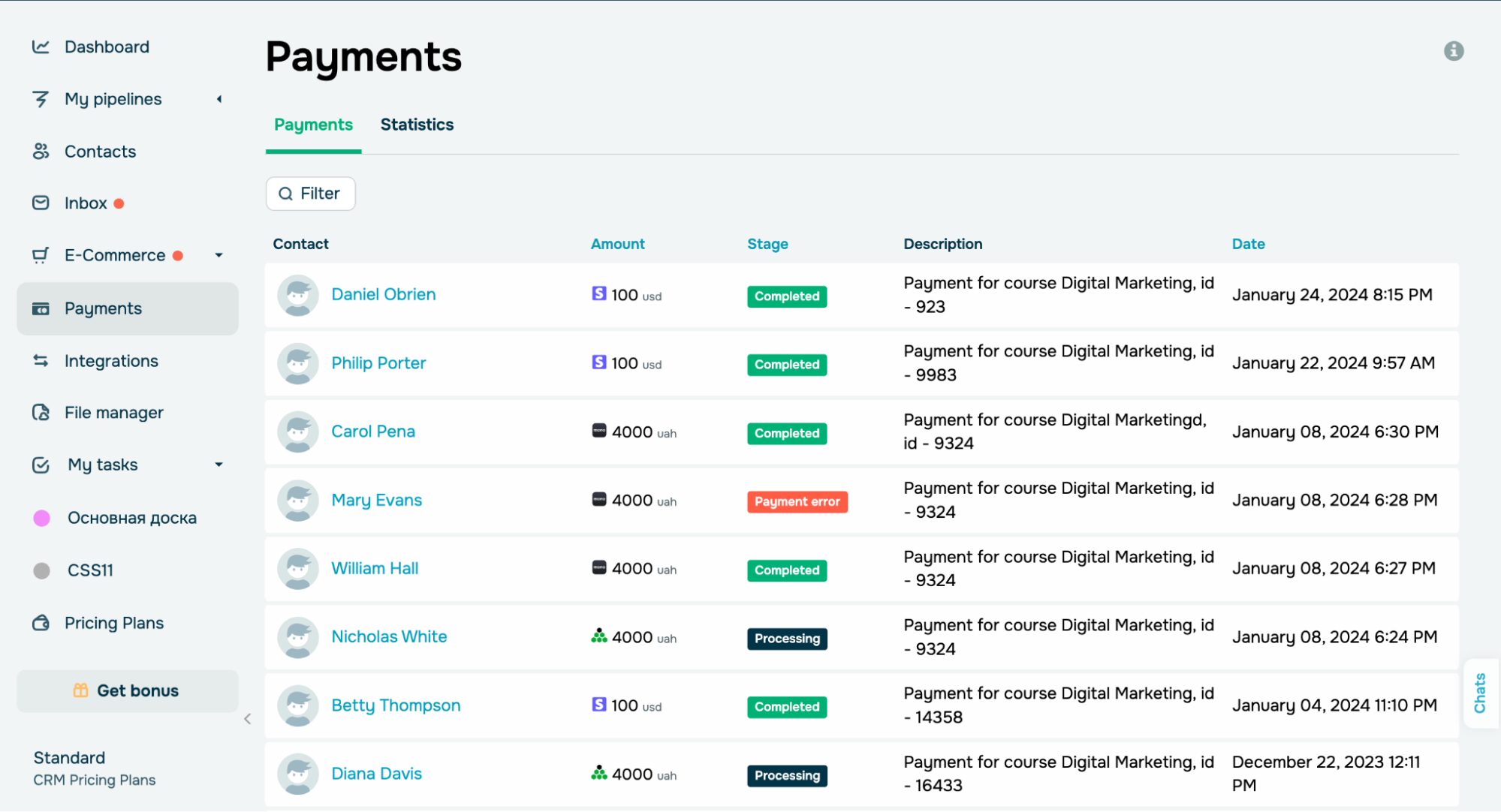Click the File manager icon
The width and height of the screenshot is (1501, 812).
[x=41, y=413]
